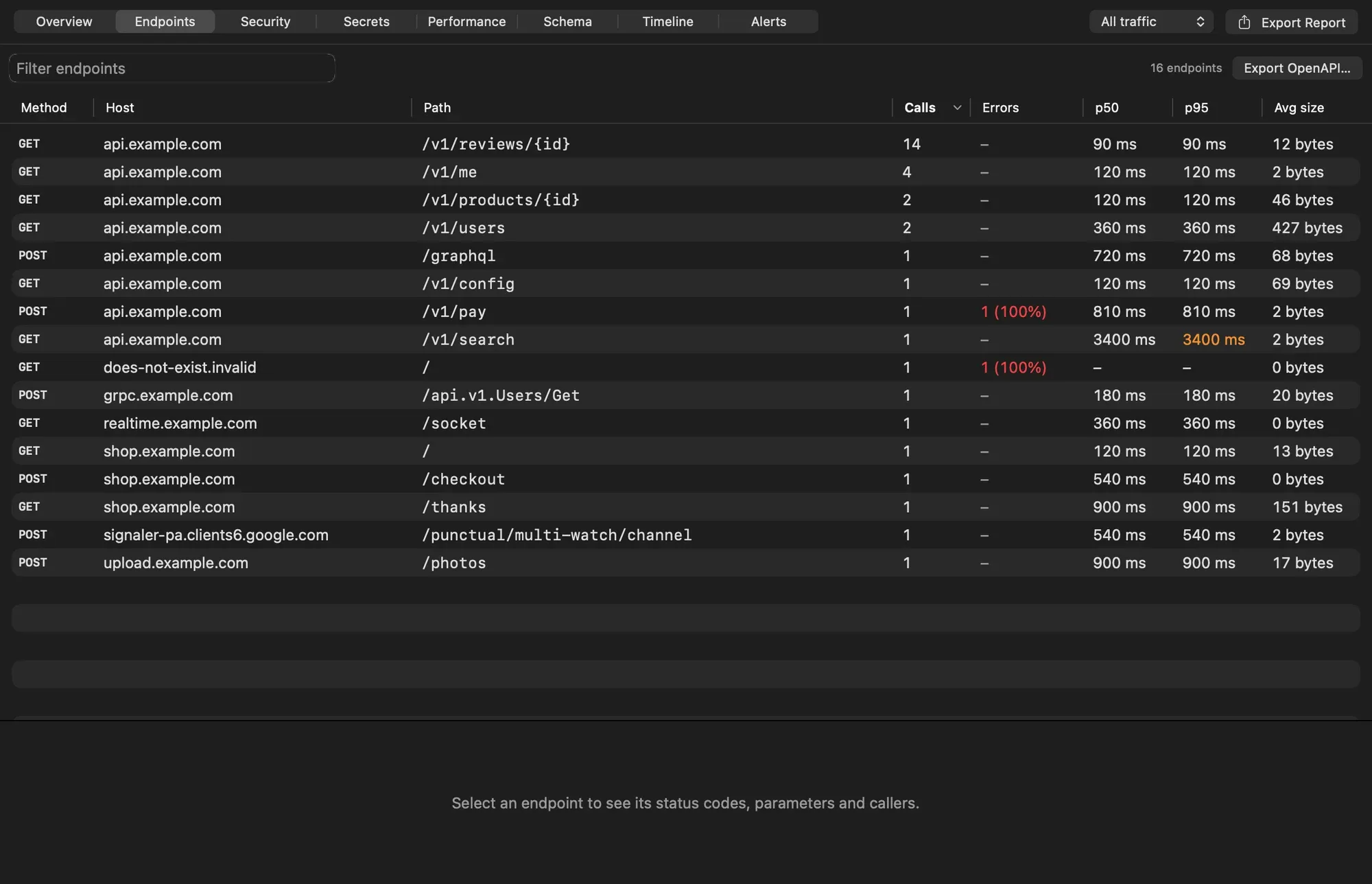Select the realtime.example.com host
This screenshot has height=884, width=1372.
coord(180,423)
